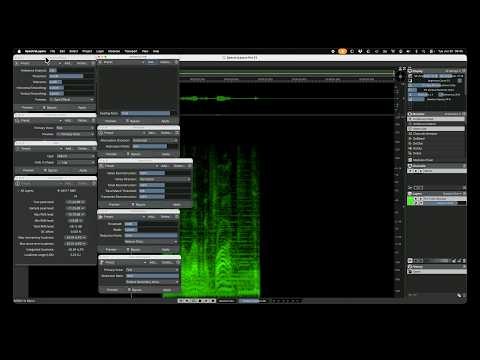
Task: Open the Edit menu
Action: [x=62, y=51]
